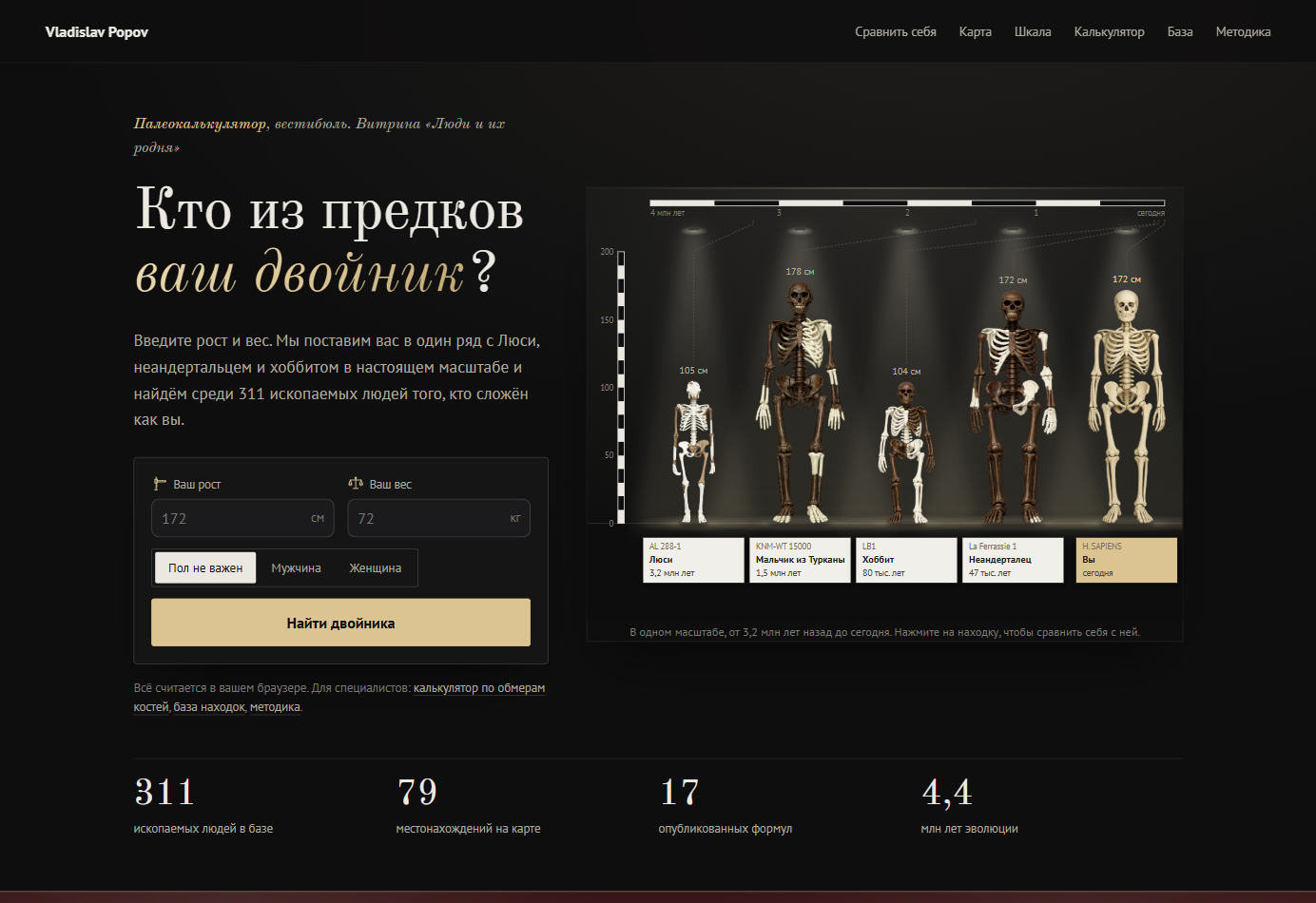Click the Найти двойника button

340,623
